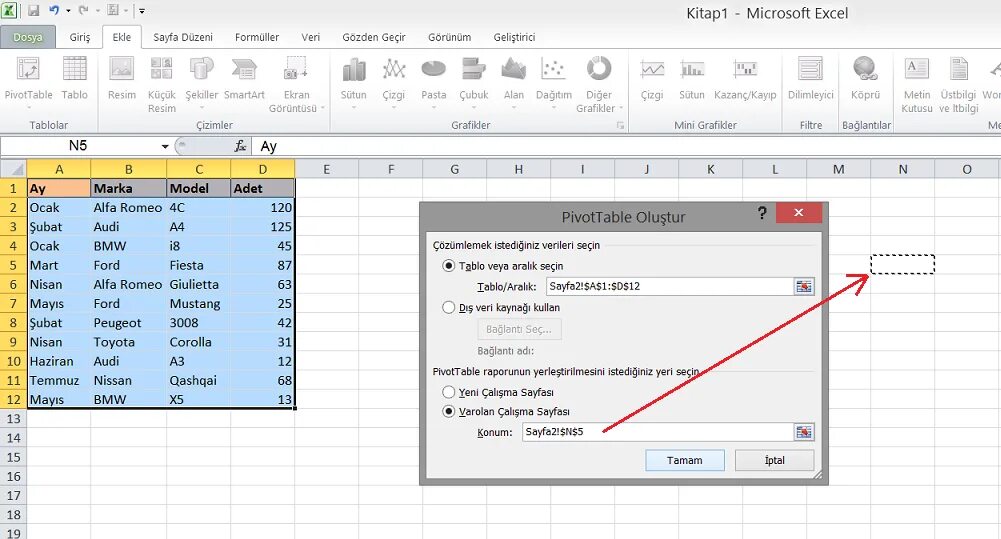Select column E header
The image size is (1001, 539).
pos(326,169)
